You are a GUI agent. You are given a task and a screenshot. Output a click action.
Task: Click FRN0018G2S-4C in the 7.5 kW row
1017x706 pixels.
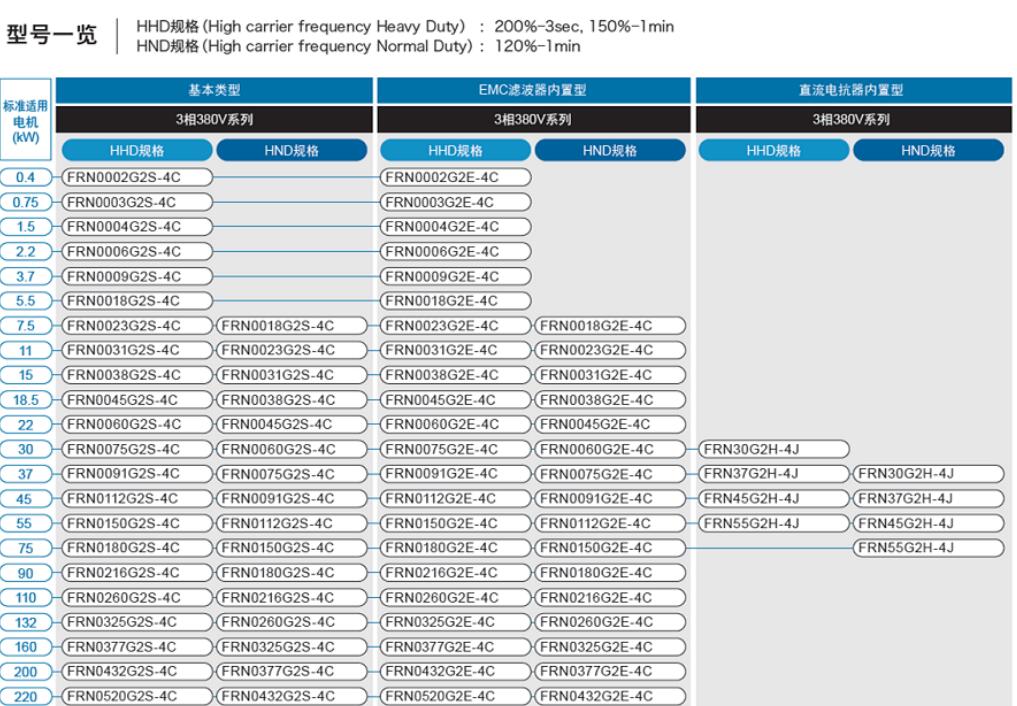tap(291, 325)
